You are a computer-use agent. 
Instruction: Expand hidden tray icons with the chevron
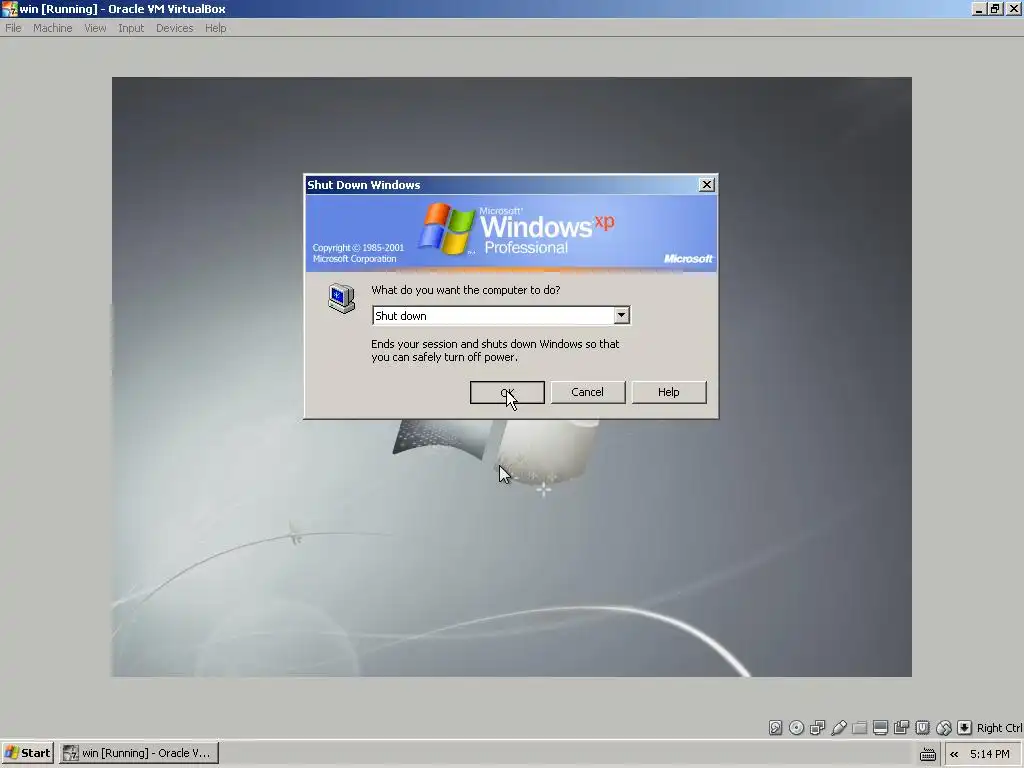coord(954,754)
